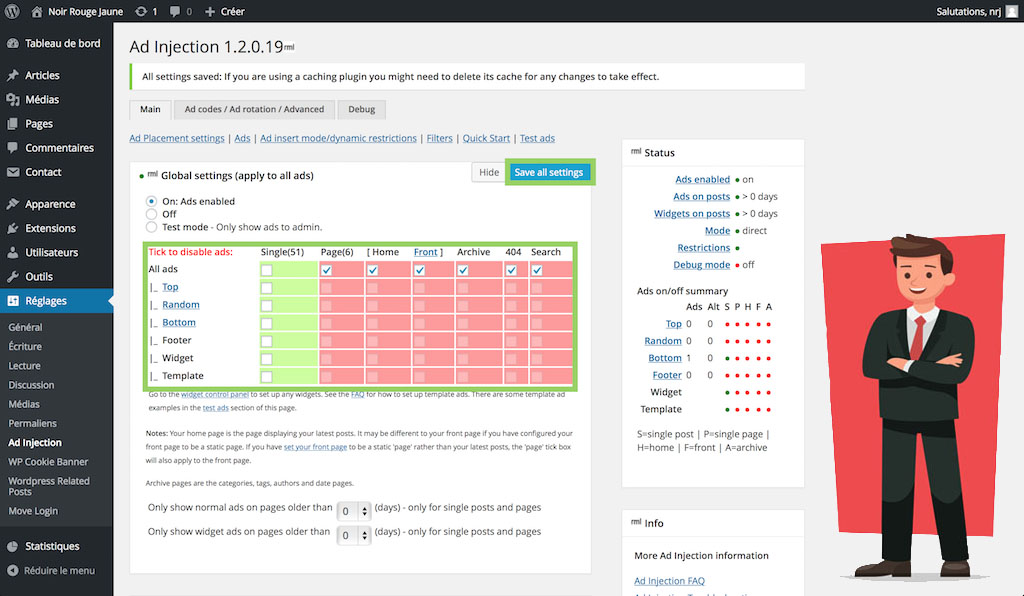Open WP Cookie Banner submenu

[48, 462]
